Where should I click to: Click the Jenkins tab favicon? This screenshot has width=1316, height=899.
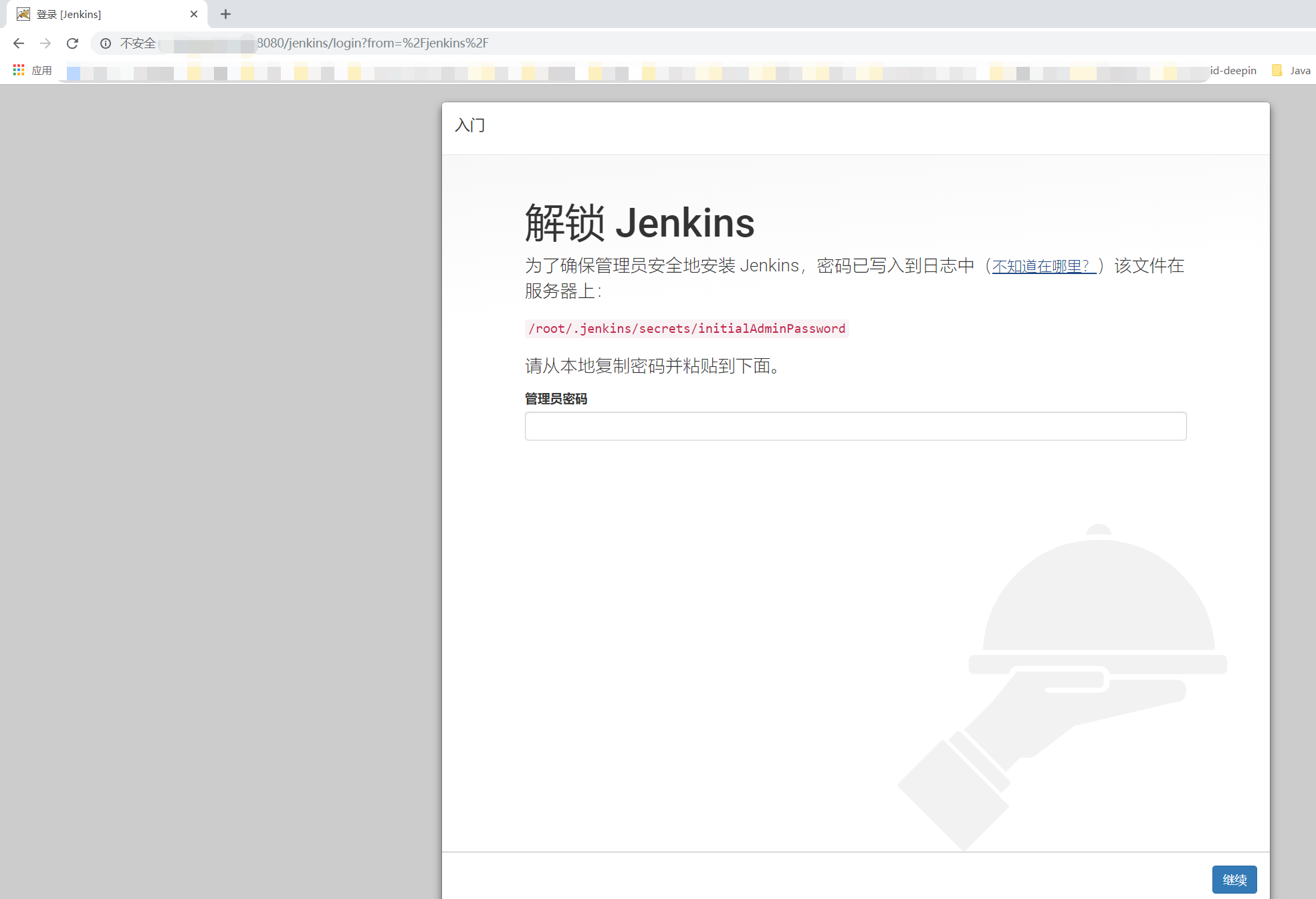[23, 14]
